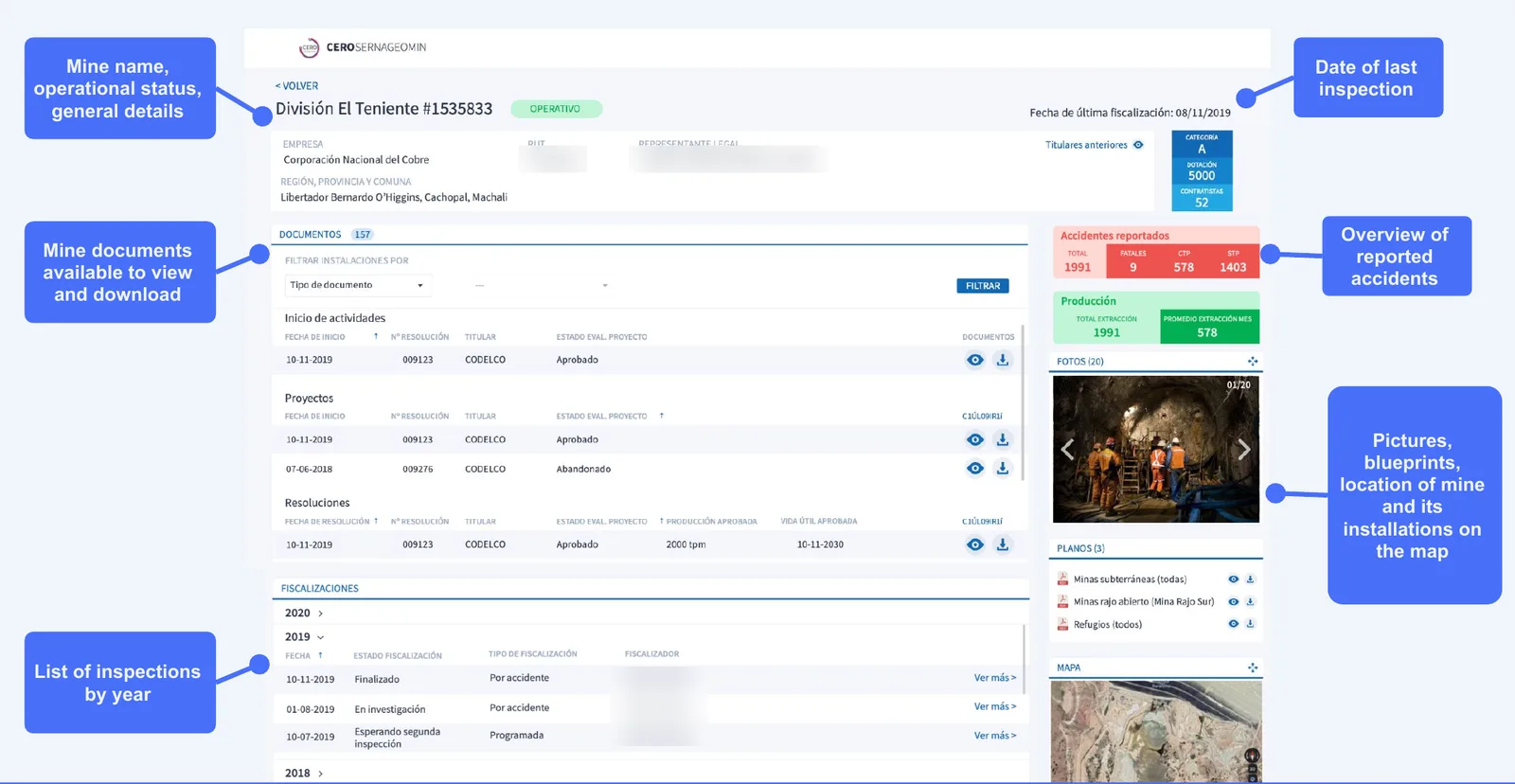Download the Proyectos Aprobado 10-11-2019 document
The width and height of the screenshot is (1515, 784).
tap(1003, 439)
